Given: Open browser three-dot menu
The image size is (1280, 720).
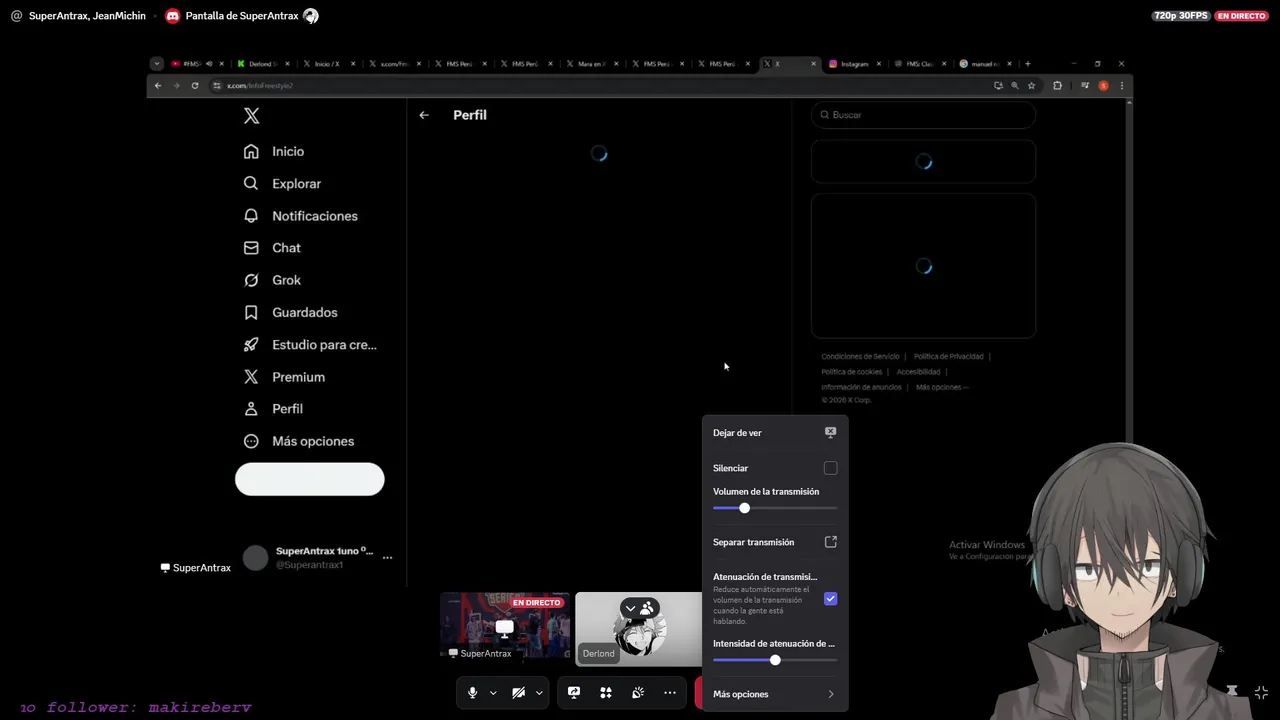Looking at the screenshot, I should [1121, 86].
